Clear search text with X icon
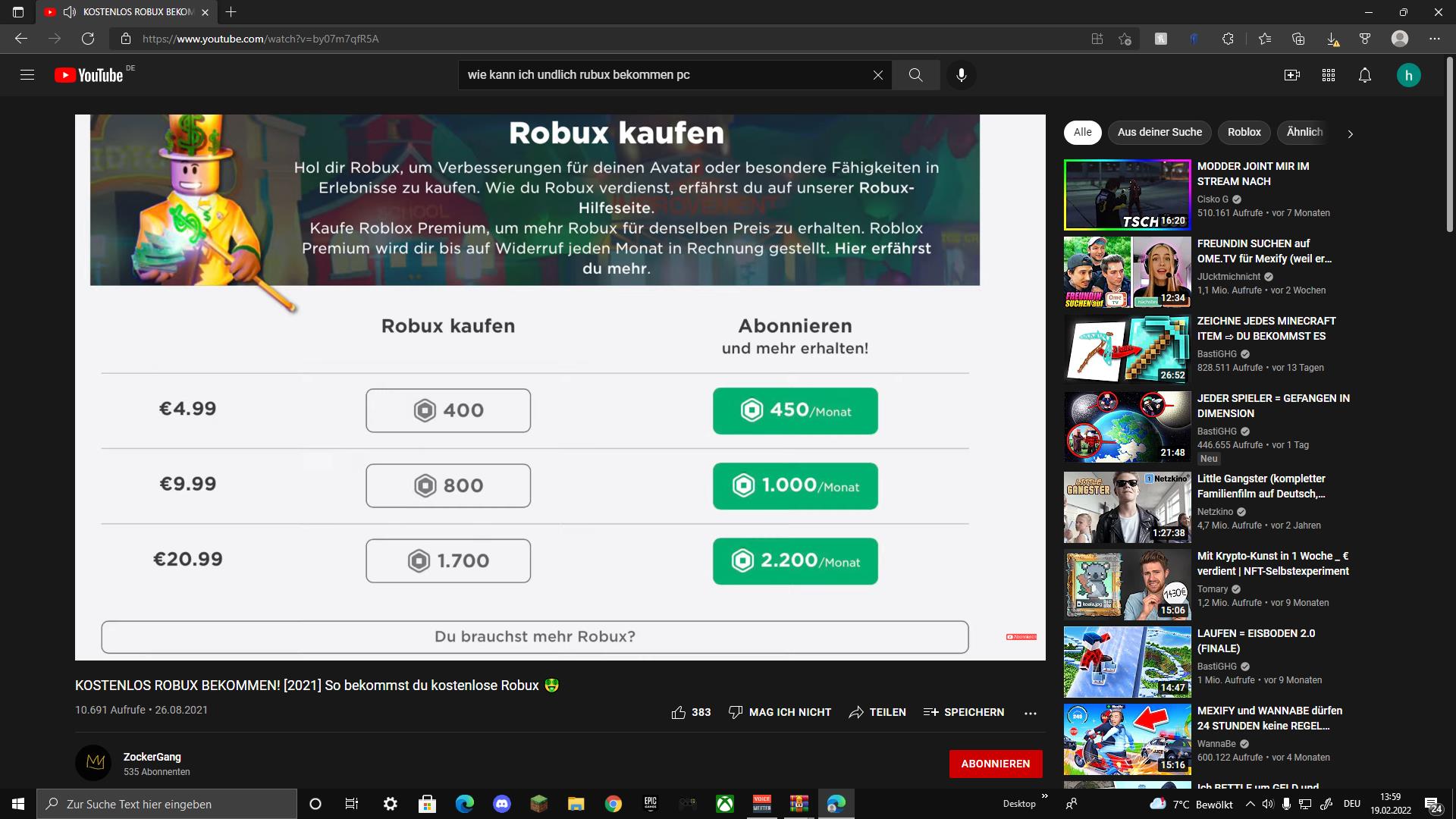The height and width of the screenshot is (819, 1456). click(x=877, y=75)
